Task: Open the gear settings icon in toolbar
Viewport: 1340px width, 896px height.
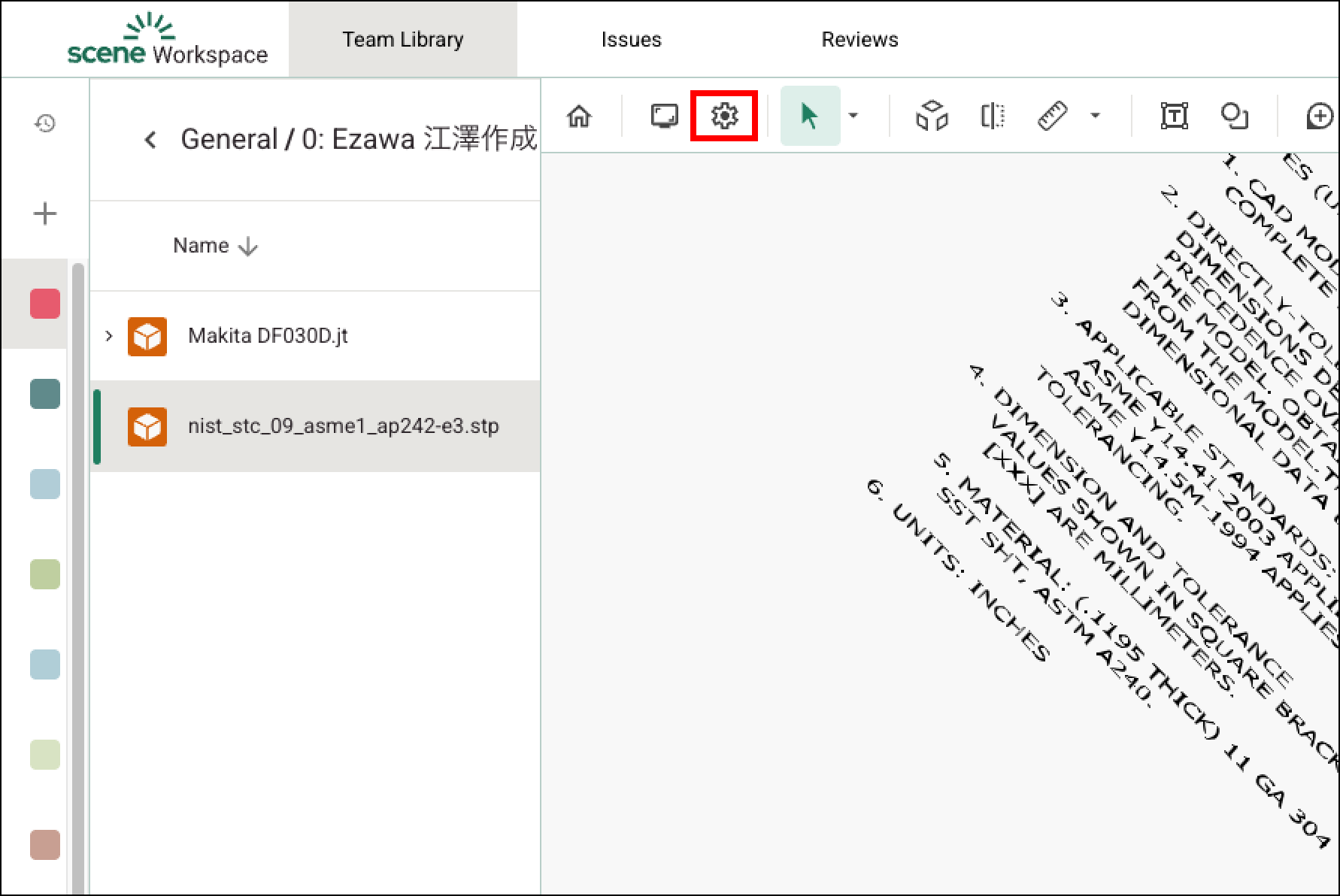Action: [x=724, y=117]
